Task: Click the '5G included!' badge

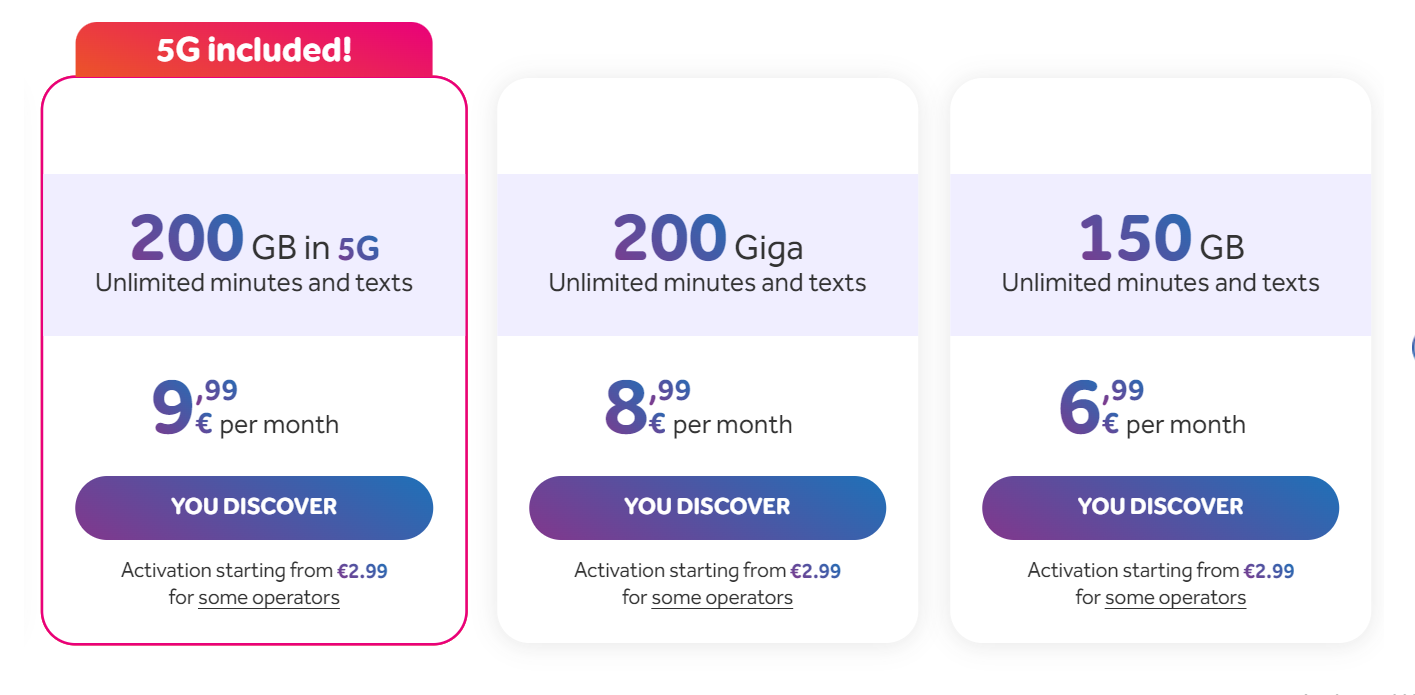Action: [254, 49]
